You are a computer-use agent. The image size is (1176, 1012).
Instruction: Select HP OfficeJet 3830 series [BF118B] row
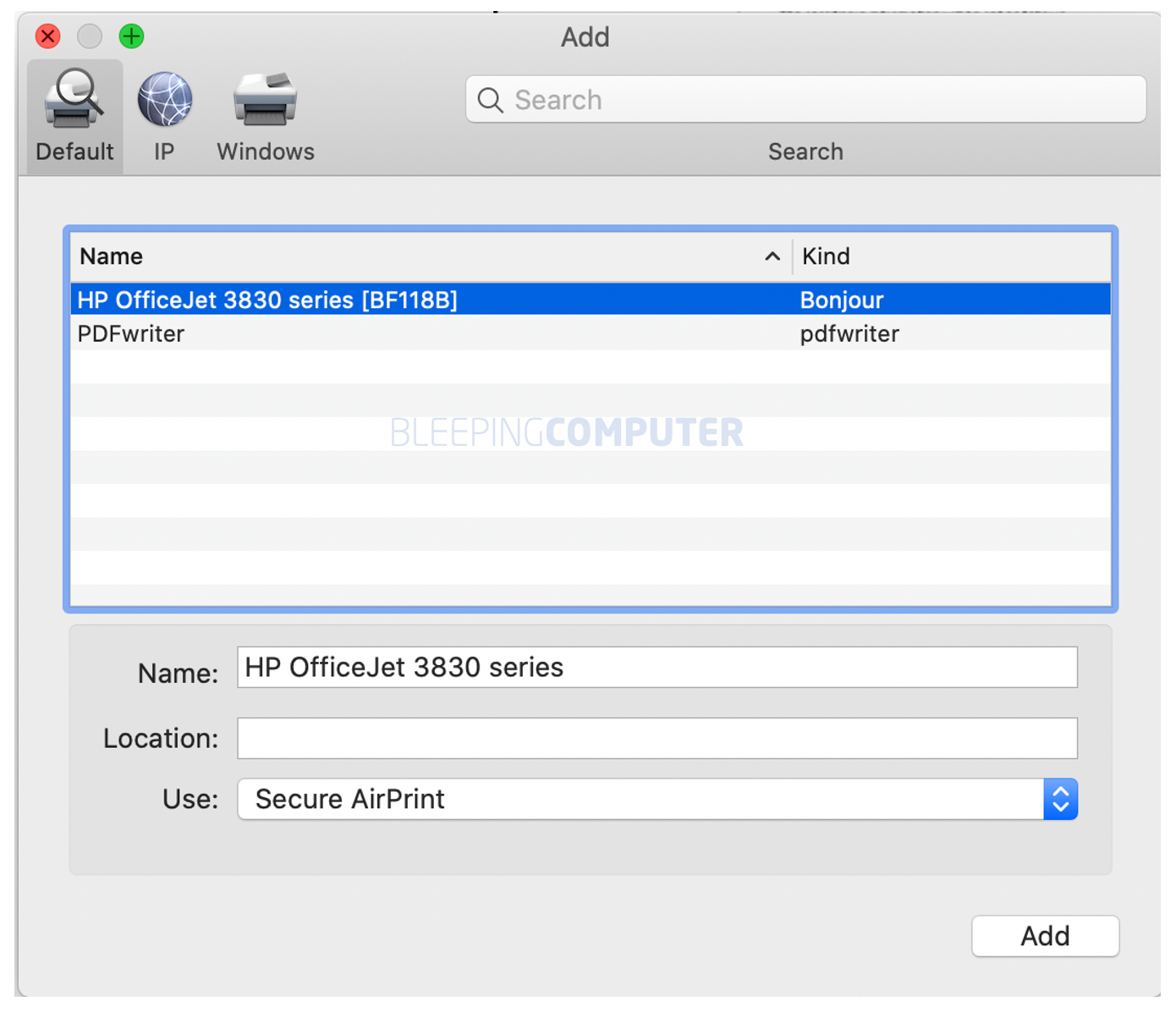point(591,300)
